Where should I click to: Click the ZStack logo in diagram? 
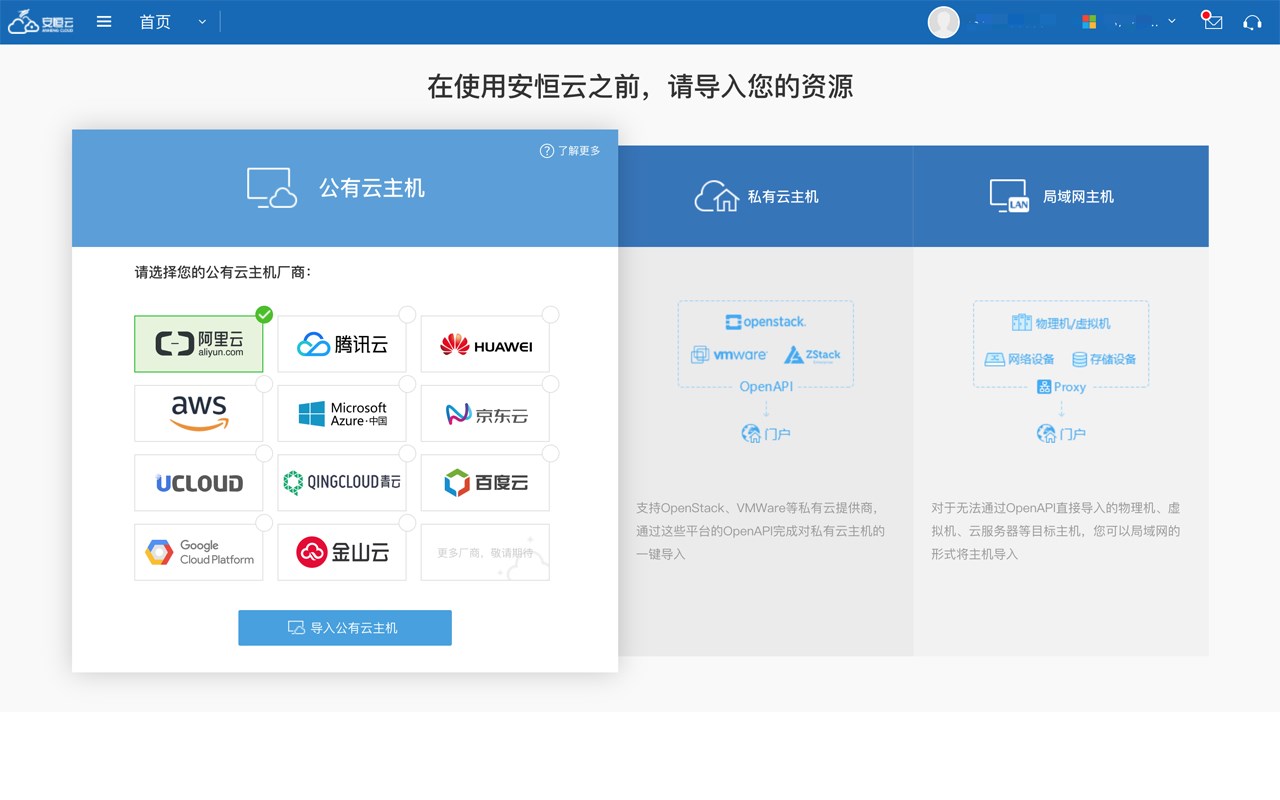812,355
